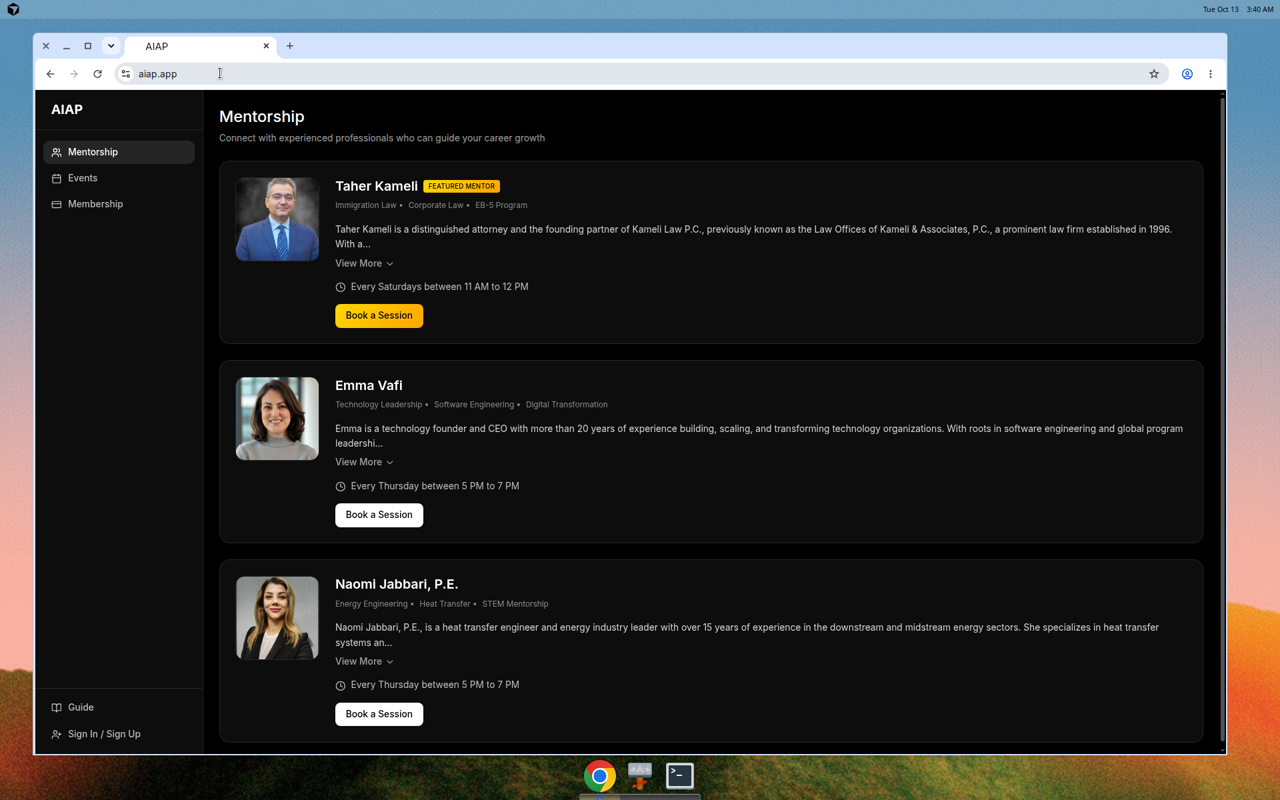Click the AIAP logo text
Screen dimensions: 1280x800
coord(67,110)
